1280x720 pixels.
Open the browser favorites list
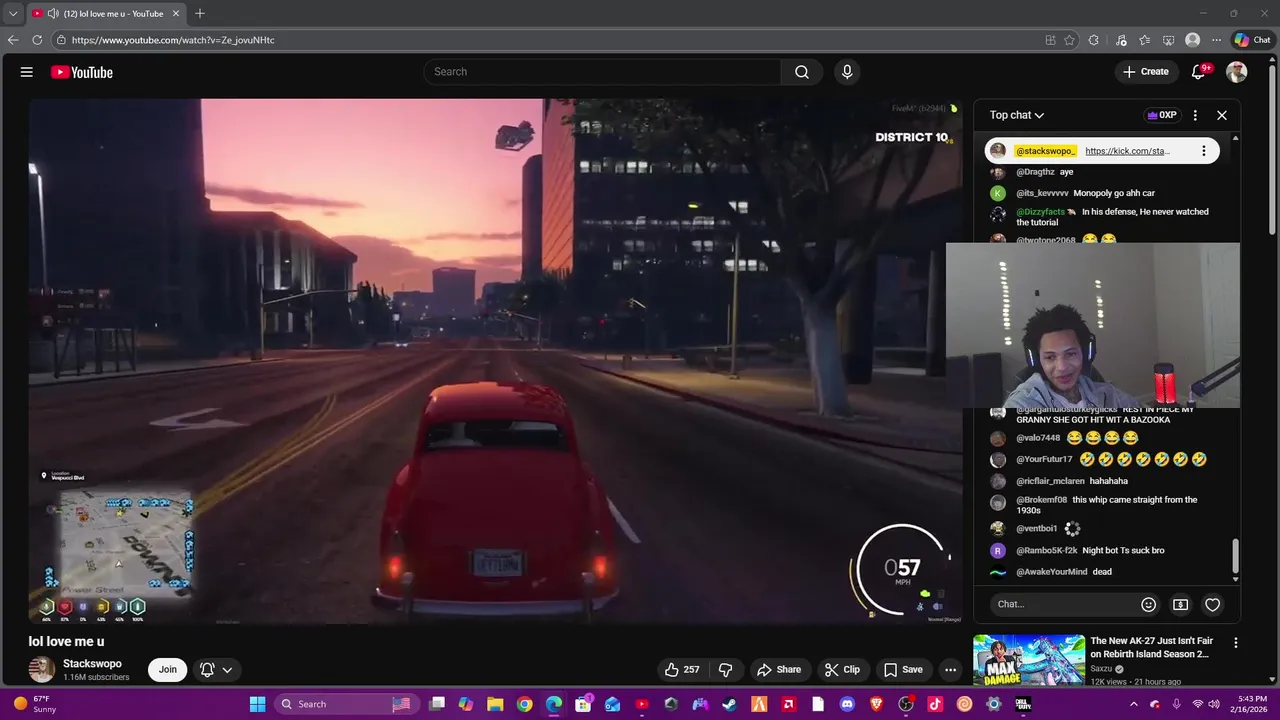(1144, 40)
